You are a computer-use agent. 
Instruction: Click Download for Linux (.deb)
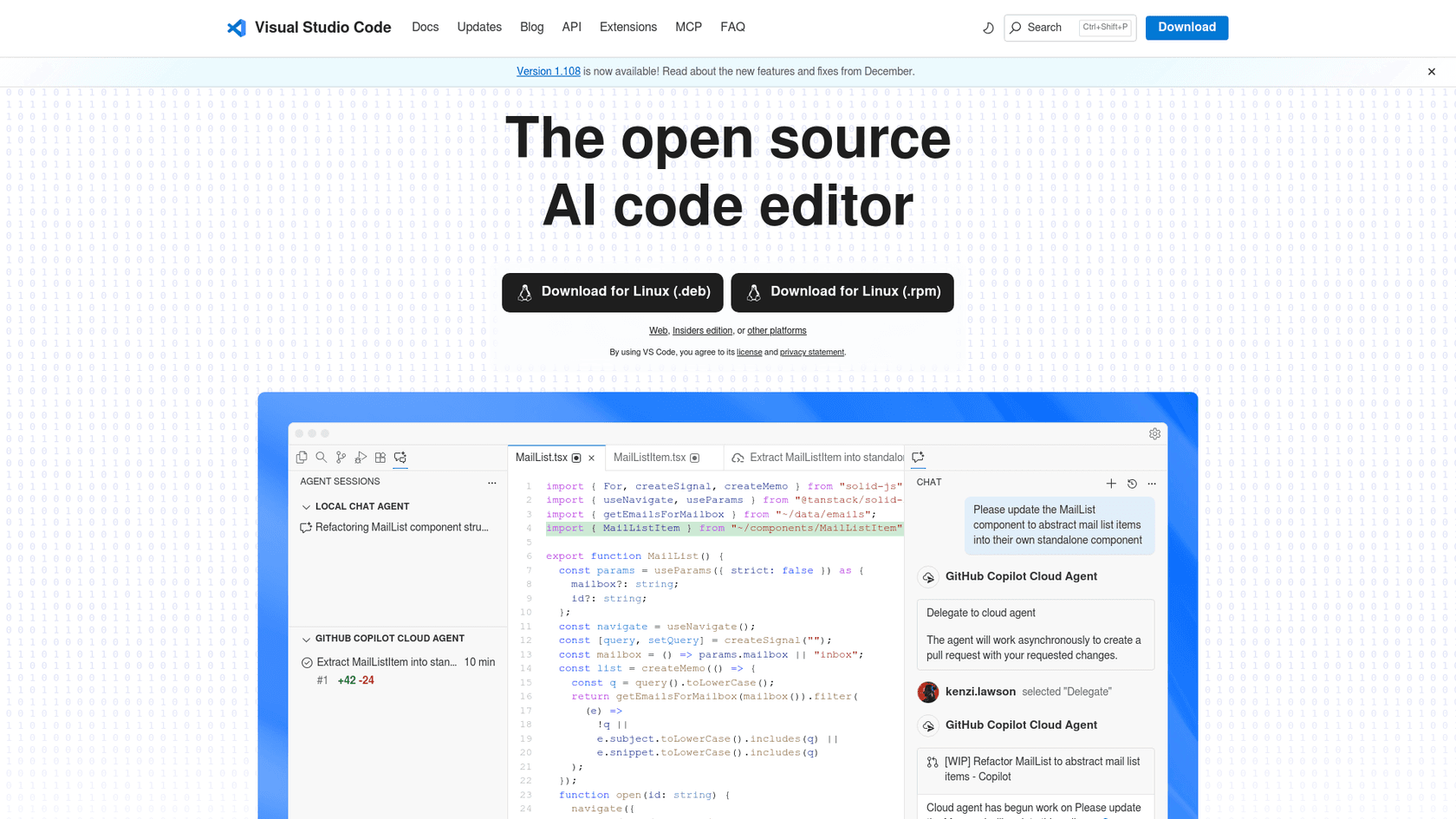pyautogui.click(x=612, y=292)
